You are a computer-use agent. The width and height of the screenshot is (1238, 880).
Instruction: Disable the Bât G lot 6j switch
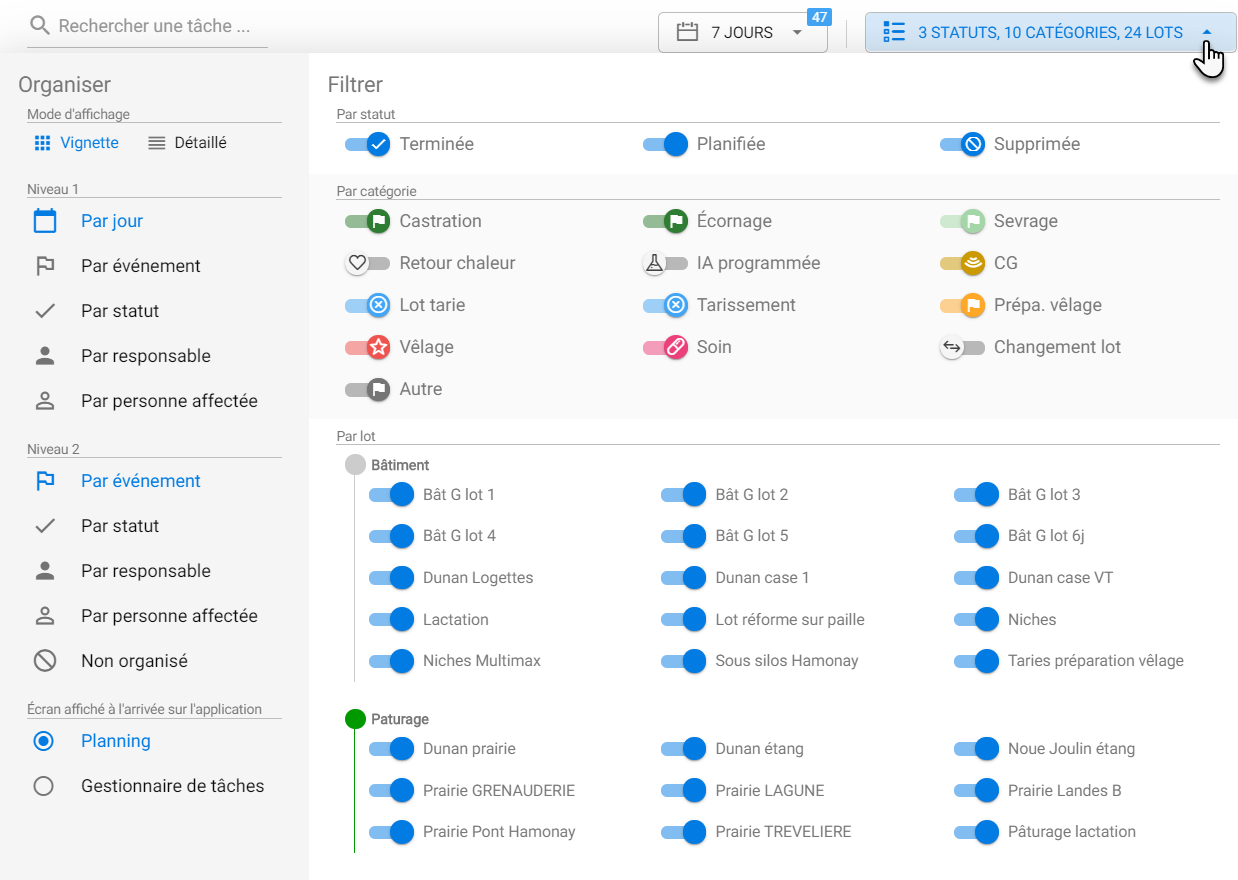(x=976, y=536)
